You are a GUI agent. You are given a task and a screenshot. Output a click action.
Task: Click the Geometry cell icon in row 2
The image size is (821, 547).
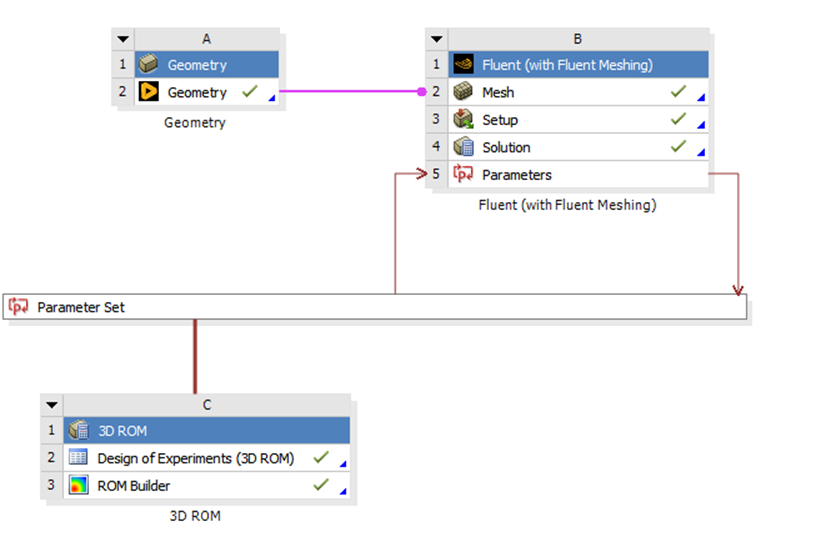click(x=149, y=92)
